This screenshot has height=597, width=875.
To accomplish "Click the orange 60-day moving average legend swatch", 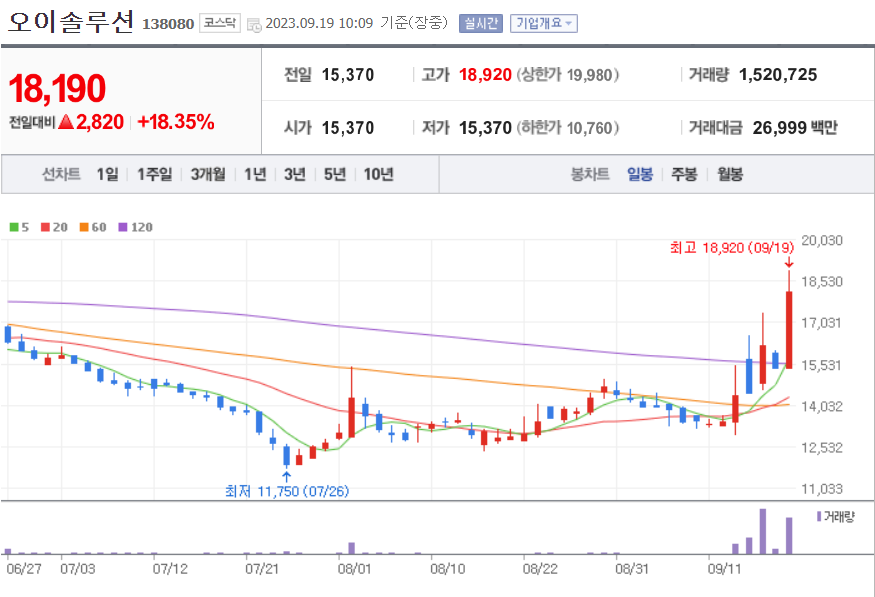I will 84,227.
